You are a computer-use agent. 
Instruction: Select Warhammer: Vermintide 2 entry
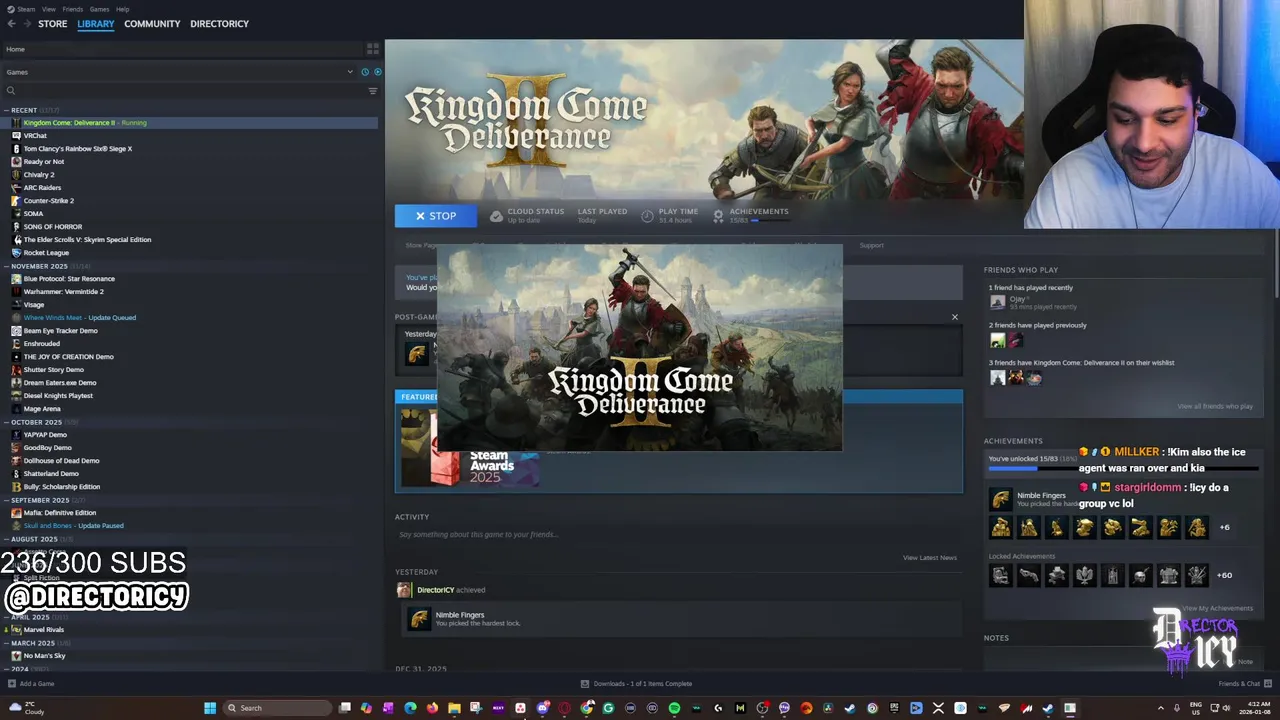pos(64,292)
